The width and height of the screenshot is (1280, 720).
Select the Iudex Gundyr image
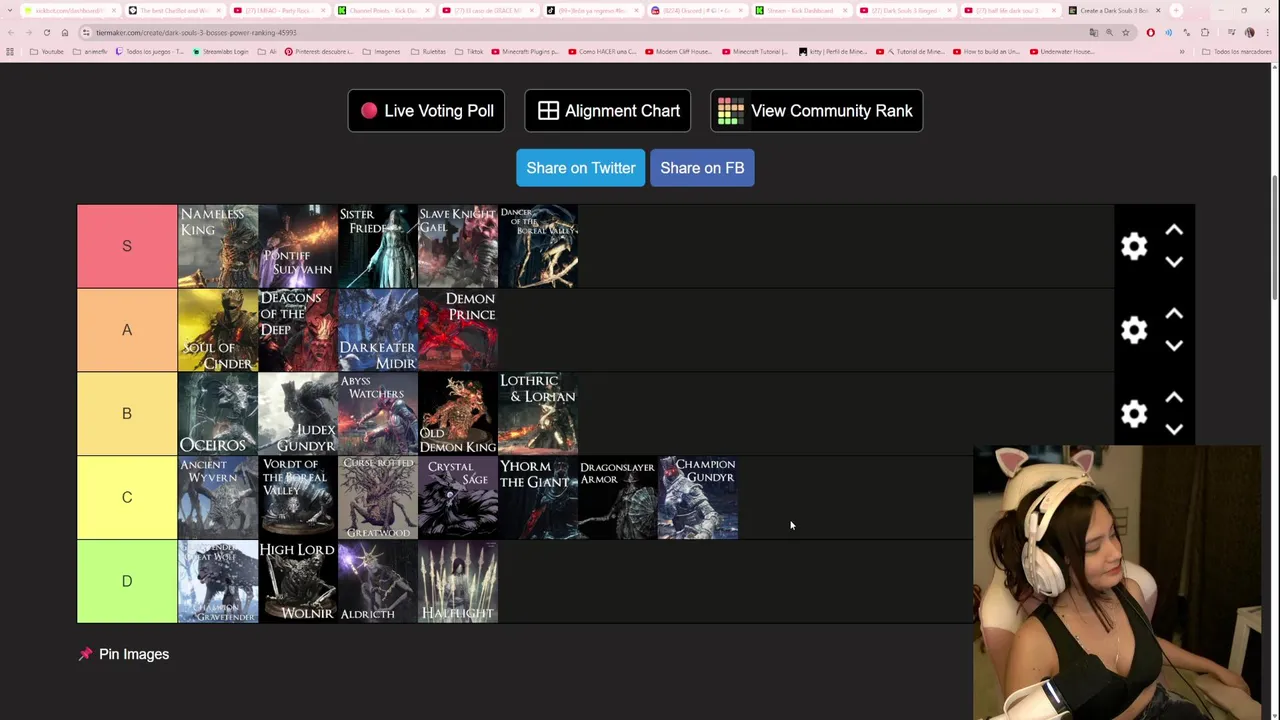click(x=298, y=414)
